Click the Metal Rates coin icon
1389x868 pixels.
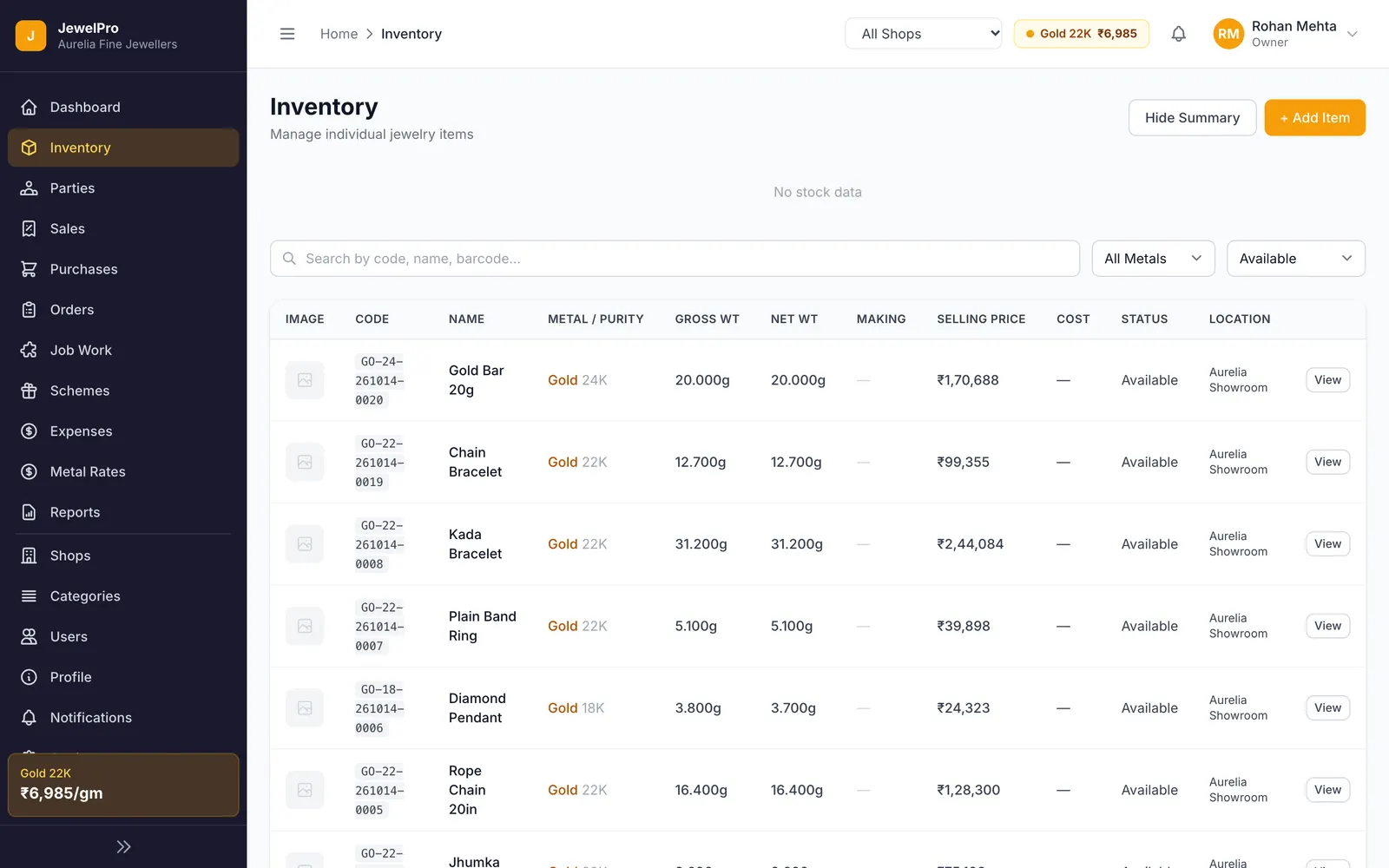tap(29, 471)
